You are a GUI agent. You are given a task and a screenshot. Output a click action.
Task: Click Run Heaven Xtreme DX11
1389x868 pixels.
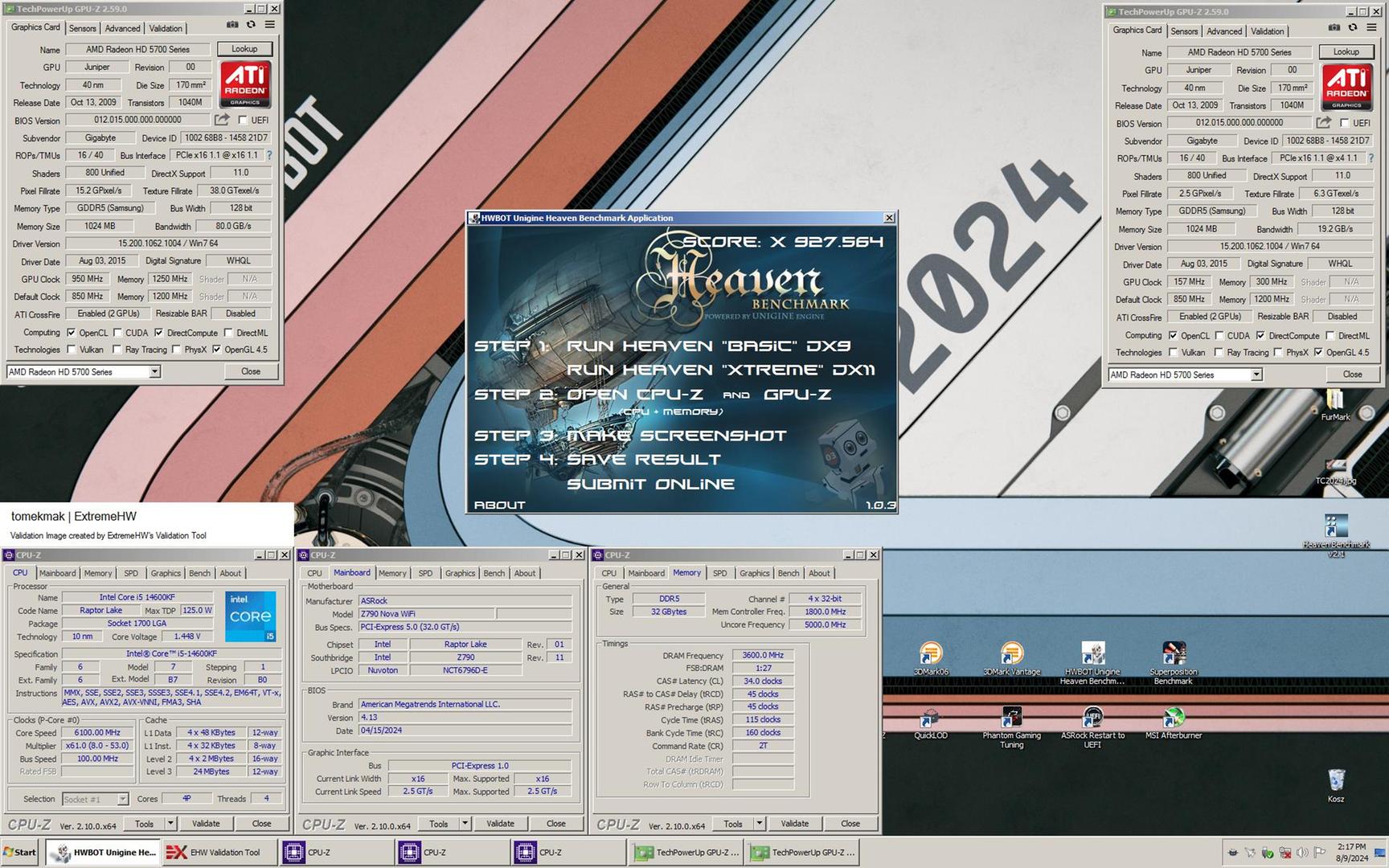point(720,370)
